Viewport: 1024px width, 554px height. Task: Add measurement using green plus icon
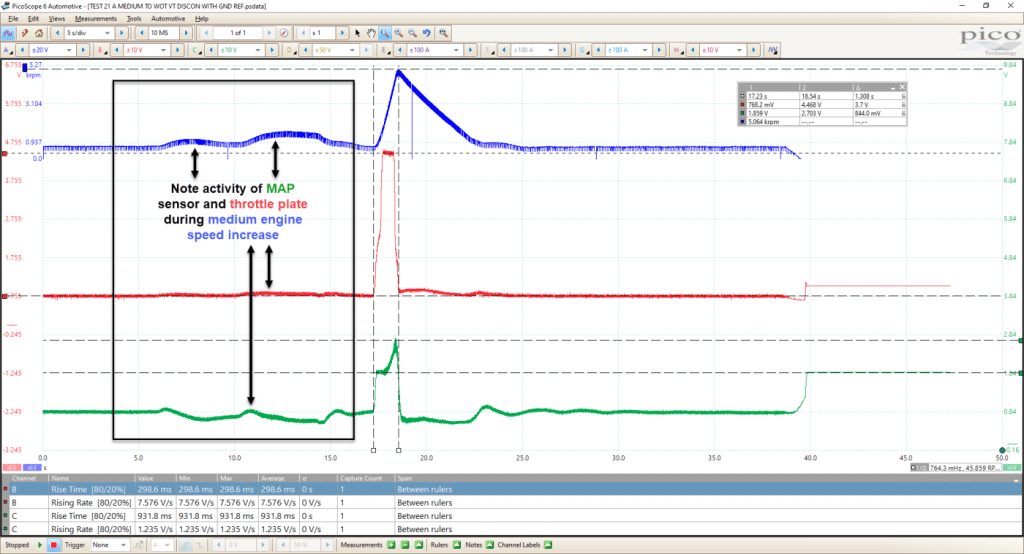[x=391, y=545]
